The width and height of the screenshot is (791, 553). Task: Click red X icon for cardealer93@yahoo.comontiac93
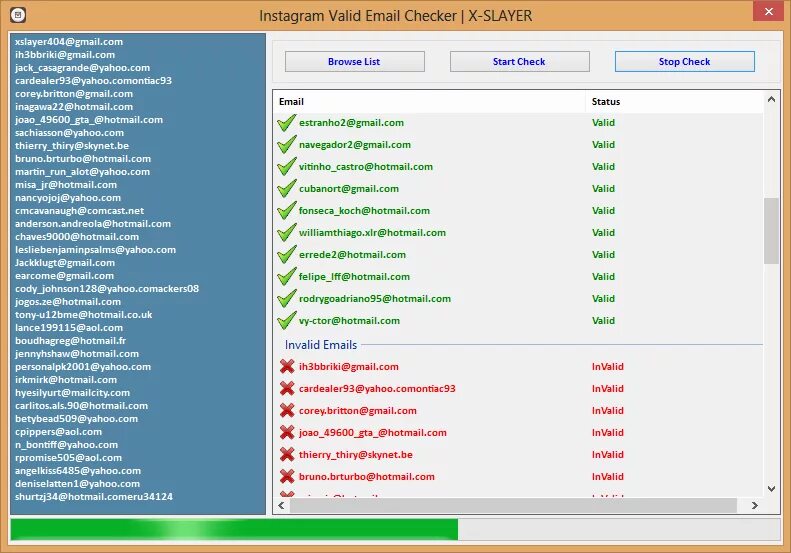click(x=287, y=389)
